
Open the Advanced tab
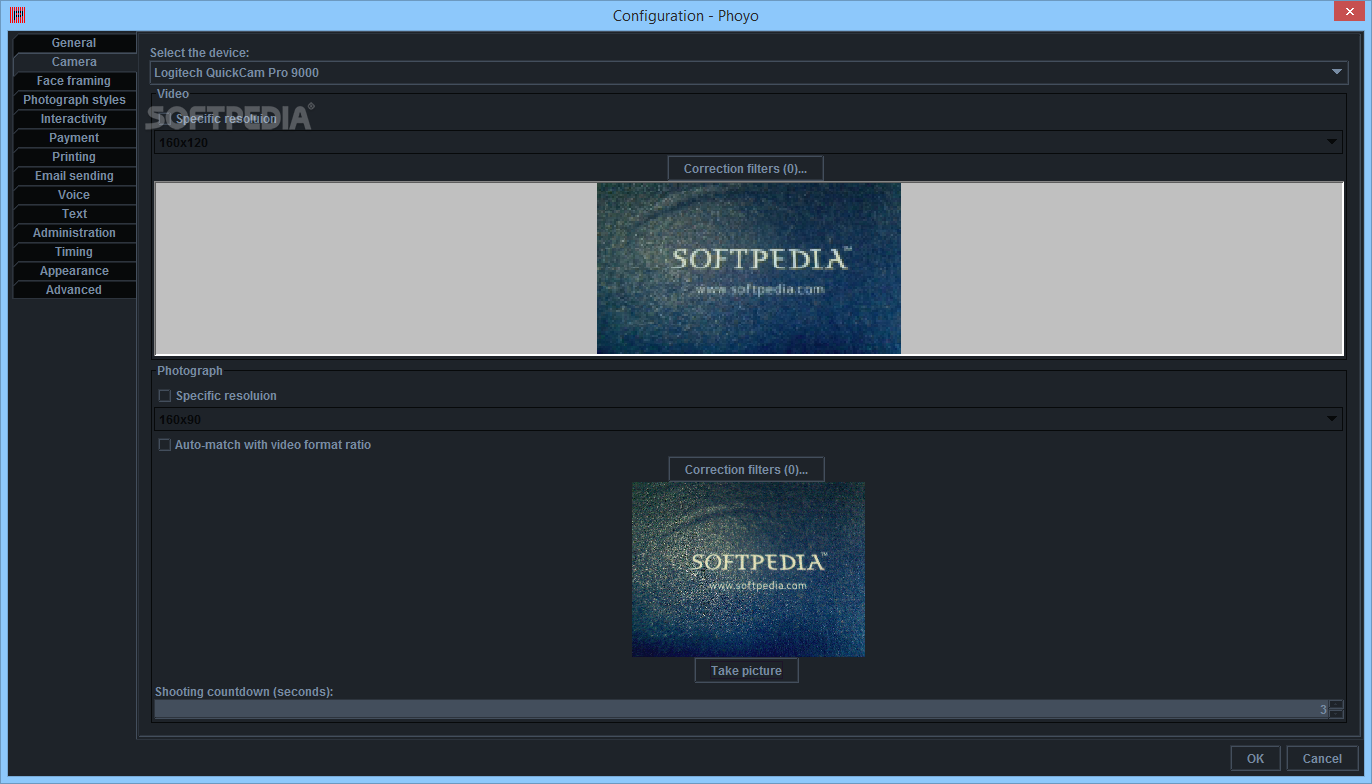click(x=74, y=290)
